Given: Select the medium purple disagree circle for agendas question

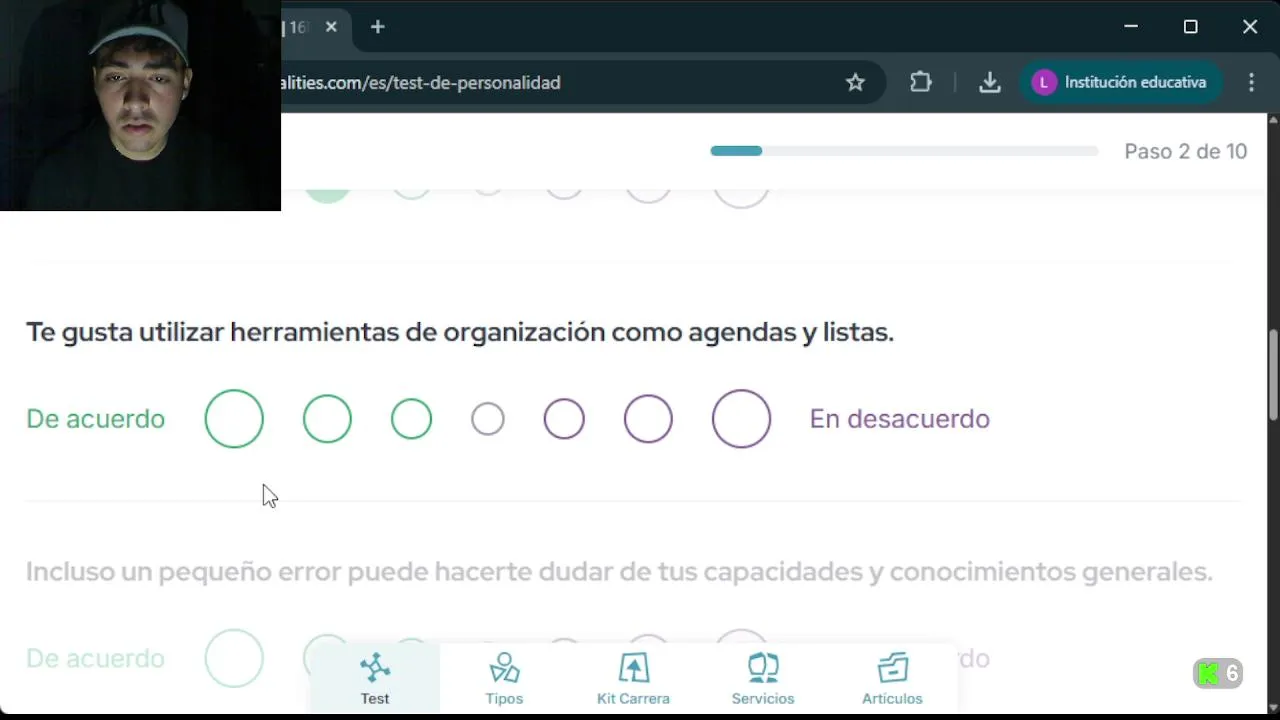Looking at the screenshot, I should (x=648, y=419).
